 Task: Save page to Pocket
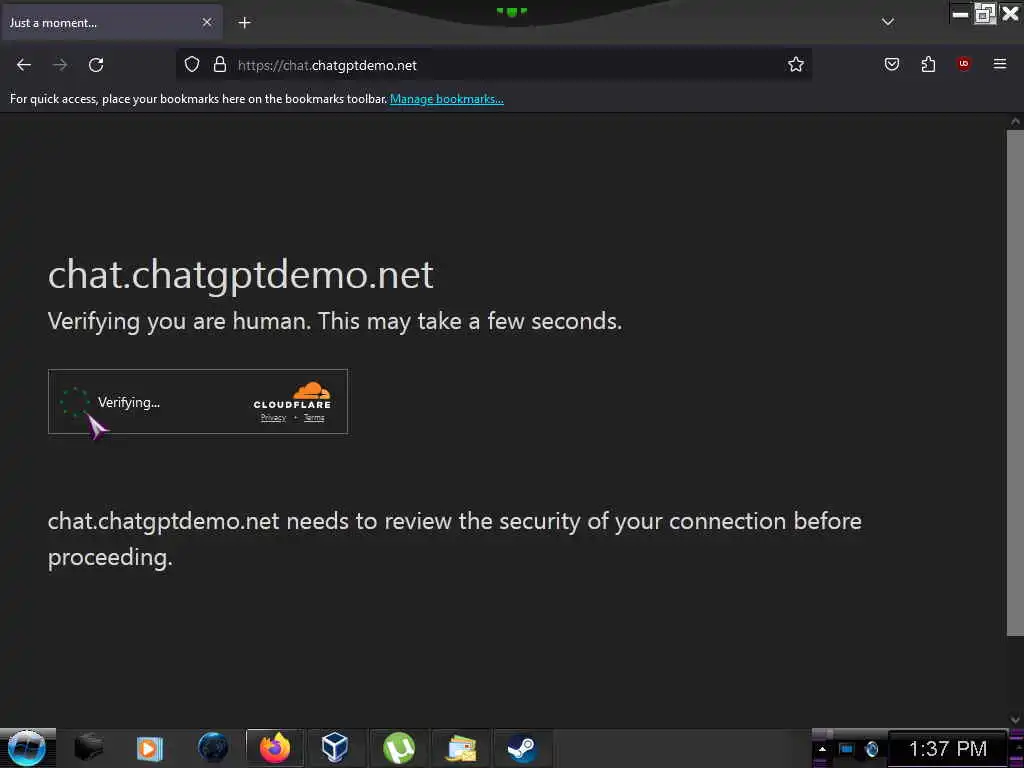pyautogui.click(x=892, y=64)
